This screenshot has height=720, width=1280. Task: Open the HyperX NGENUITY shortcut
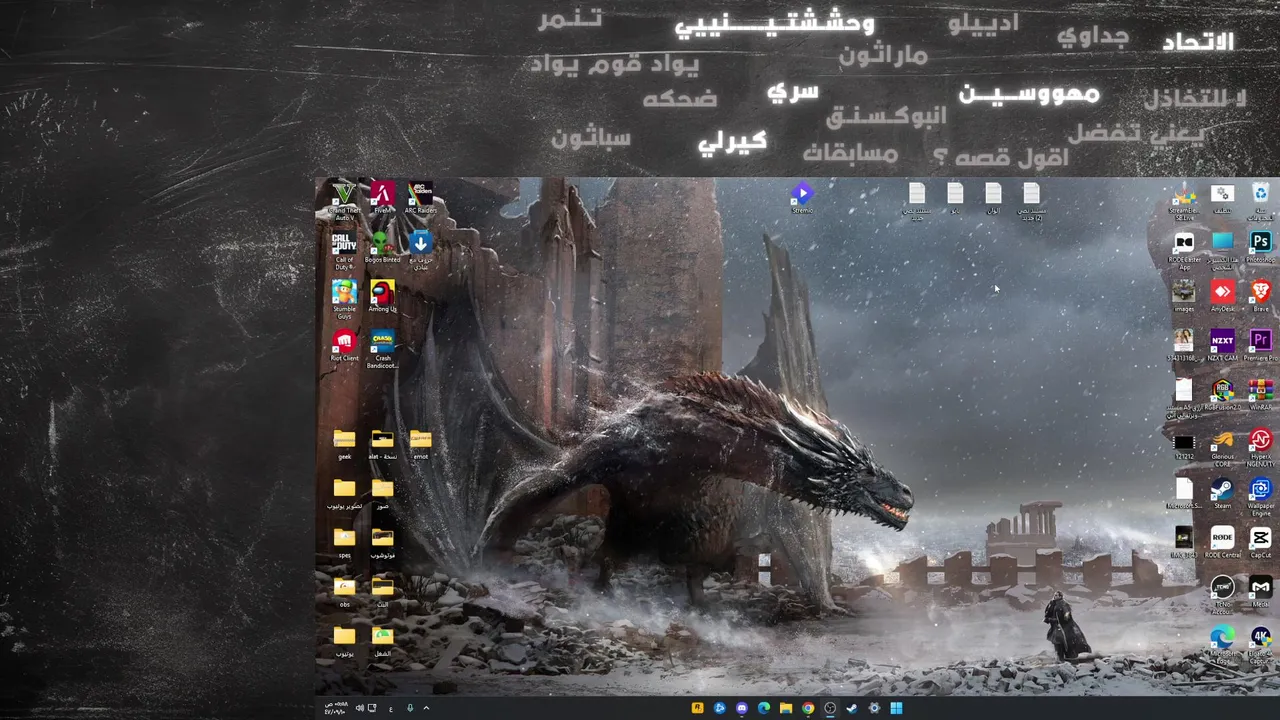pos(1260,447)
